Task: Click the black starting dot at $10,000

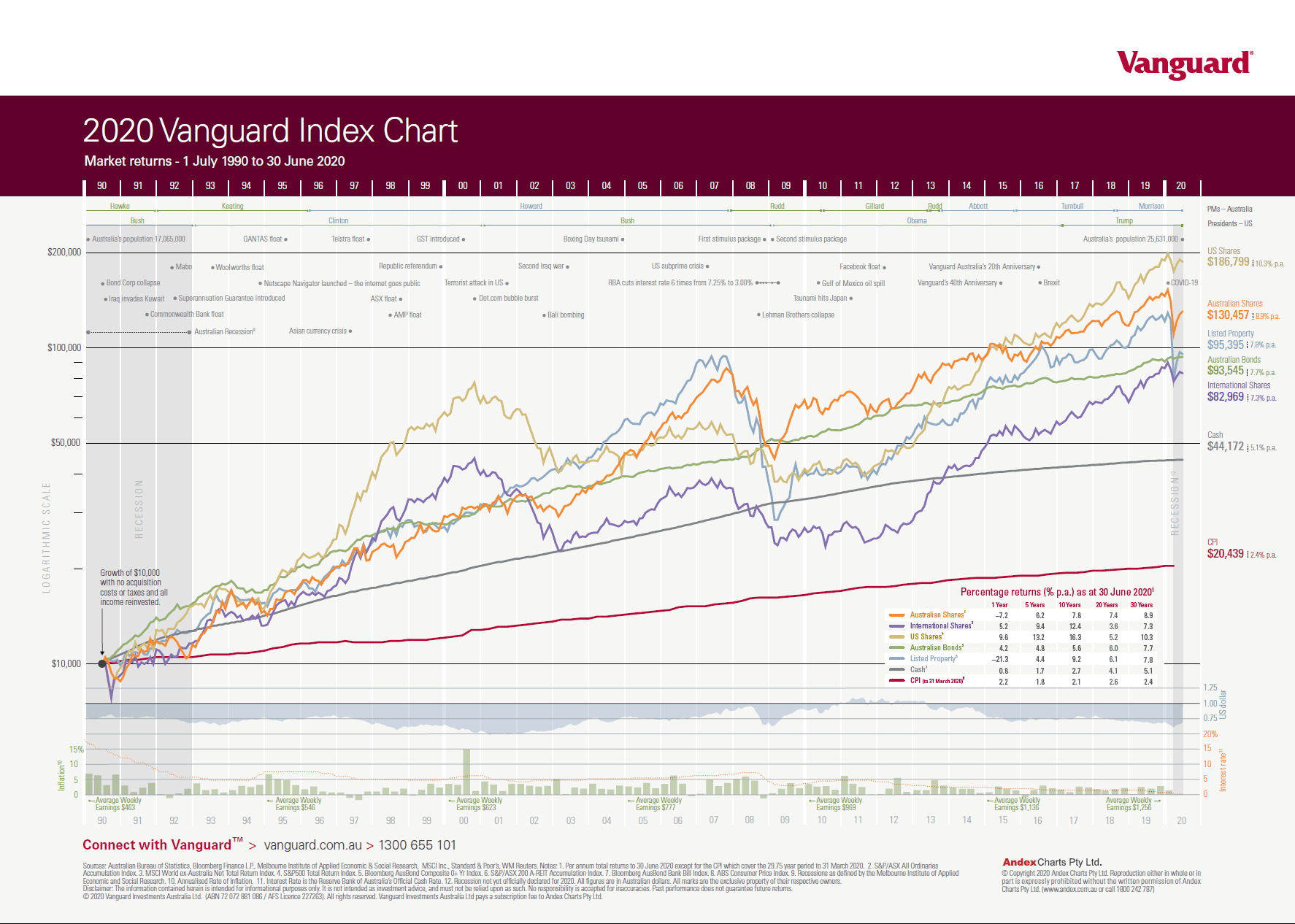Action: click(x=102, y=663)
